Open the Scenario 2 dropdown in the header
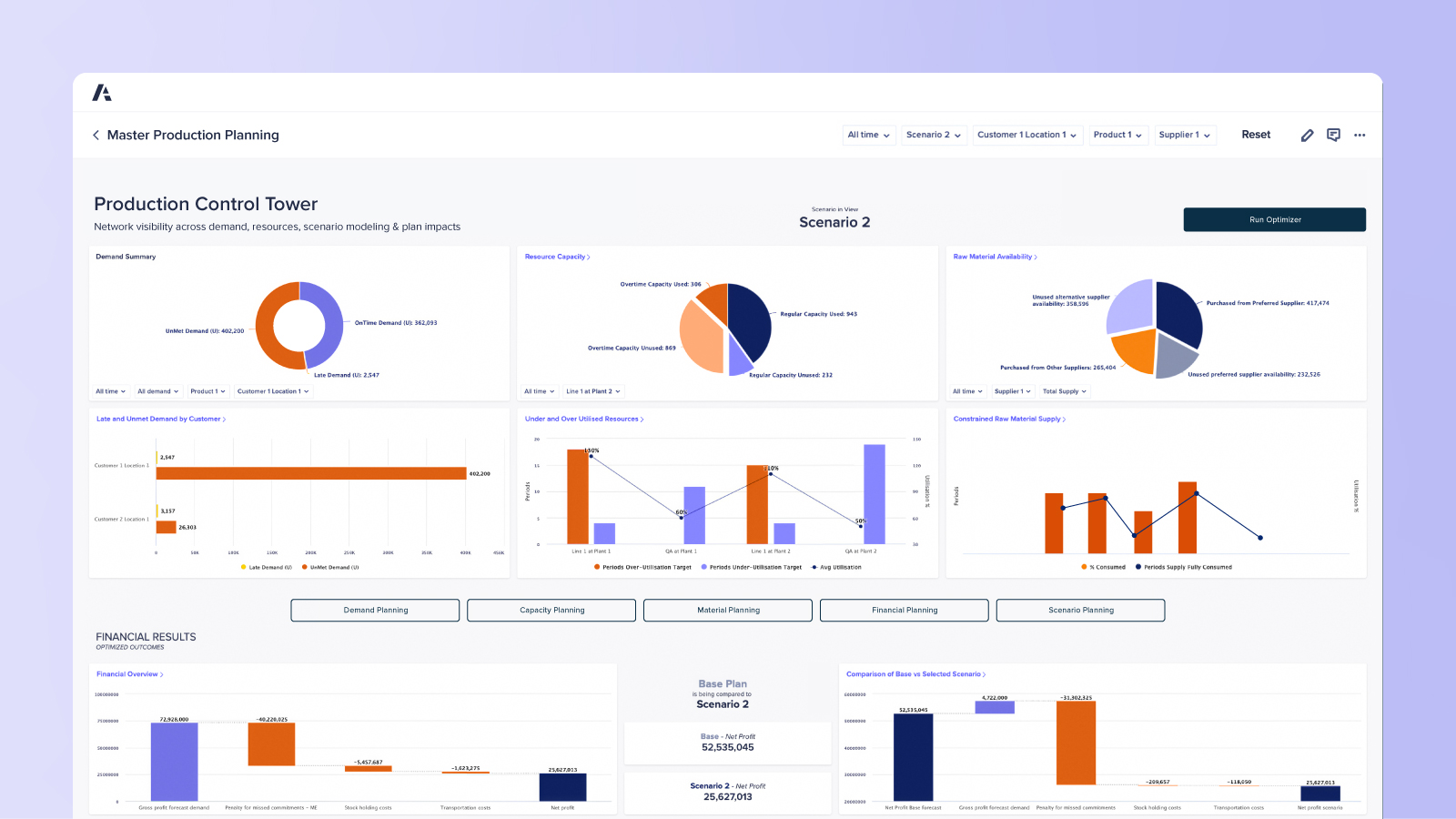The height and width of the screenshot is (819, 1456). click(x=934, y=135)
